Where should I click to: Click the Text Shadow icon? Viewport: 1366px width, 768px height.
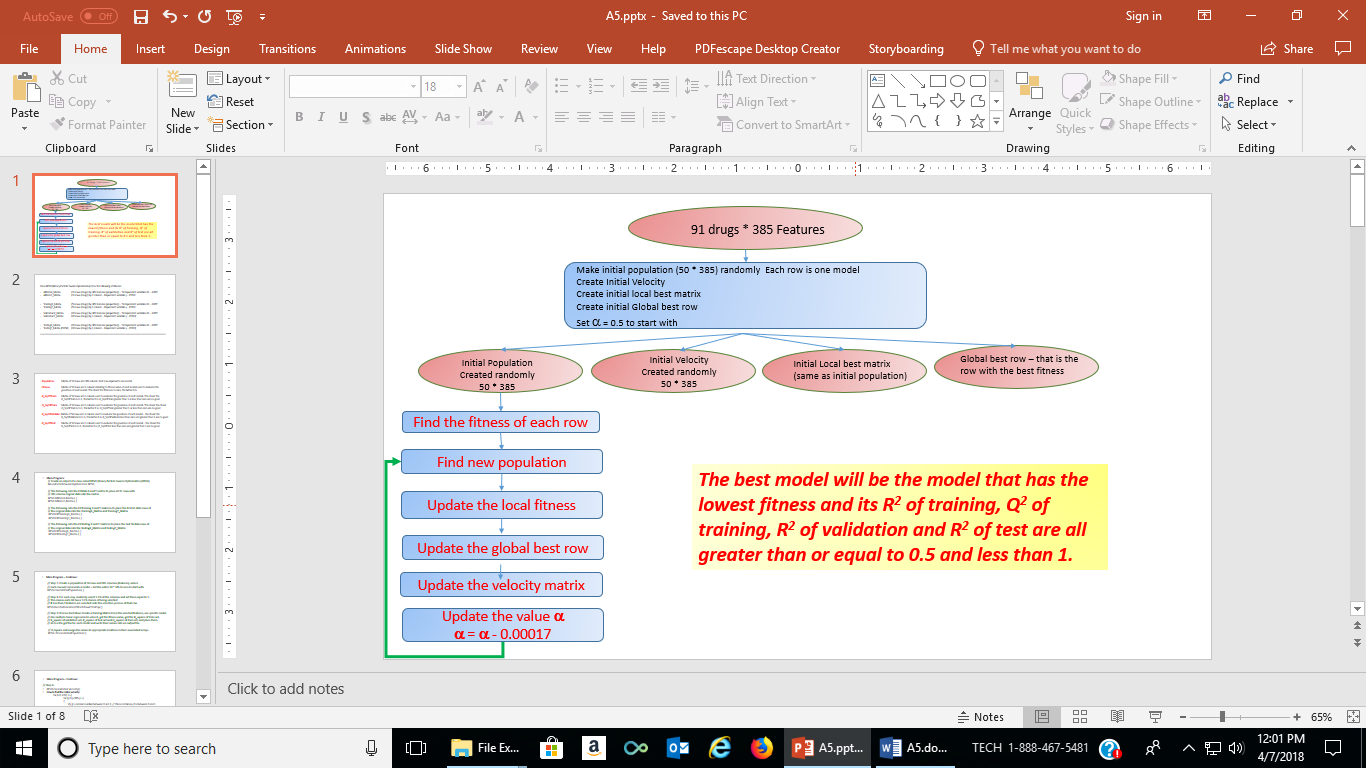pyautogui.click(x=365, y=118)
